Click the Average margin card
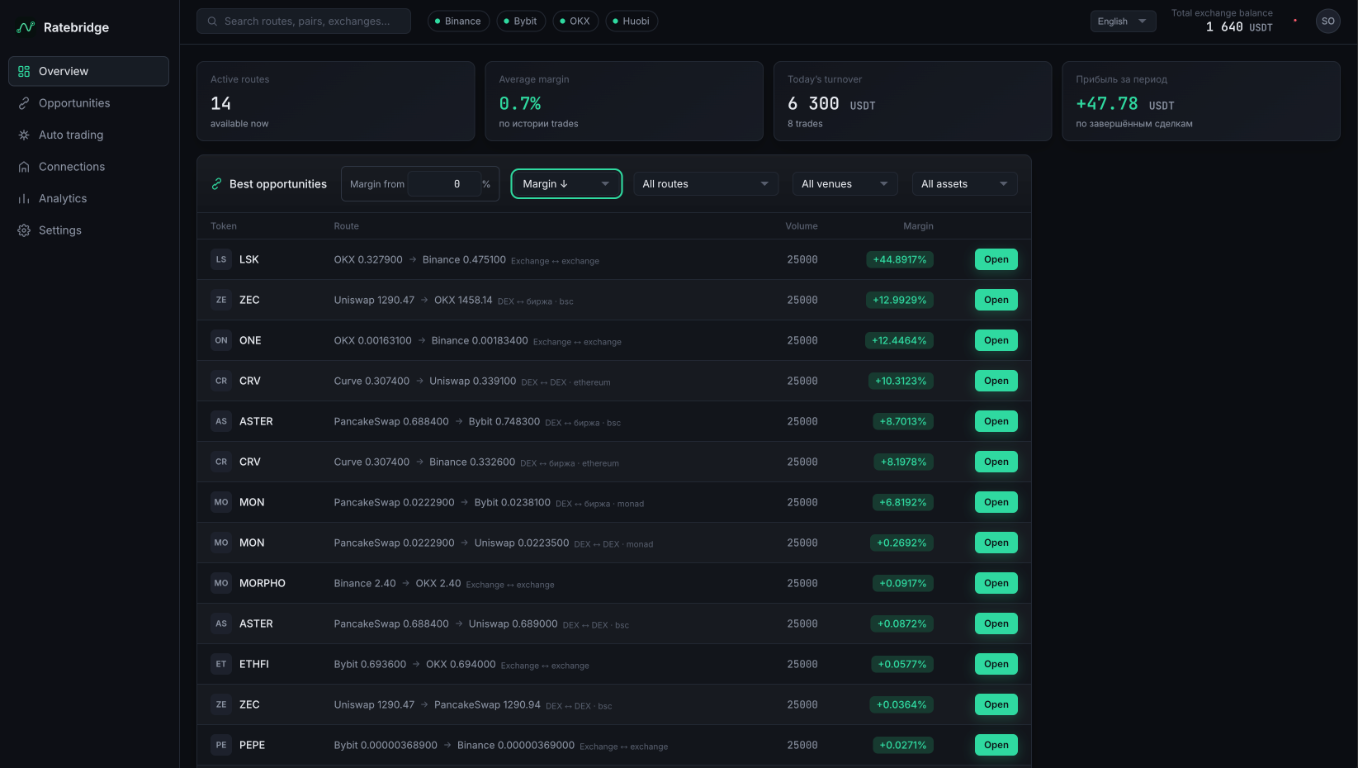This screenshot has height=768, width=1358. 624,101
